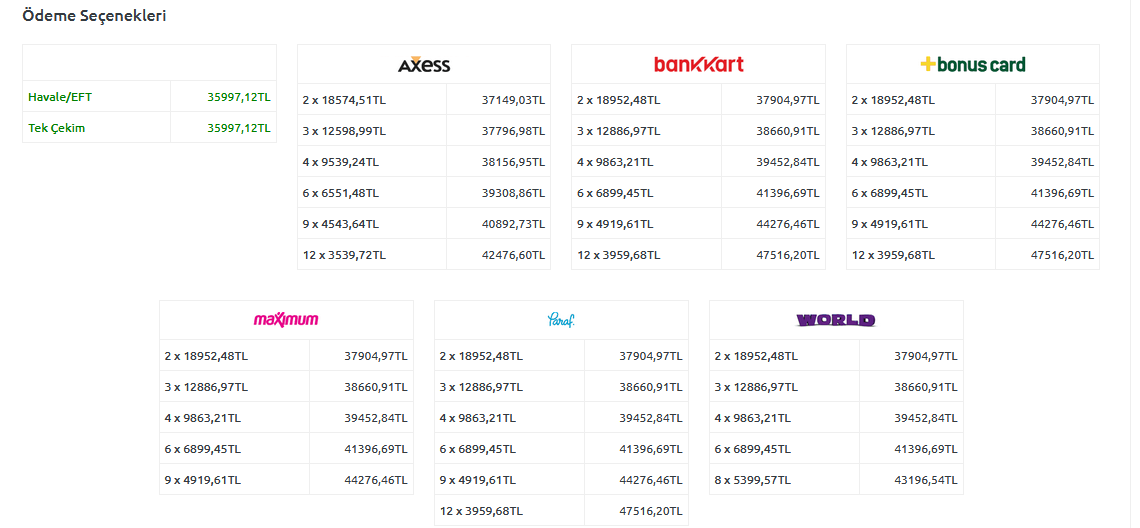Click 37904,97TL total in bonus card table
The image size is (1140, 528).
(x=1062, y=100)
